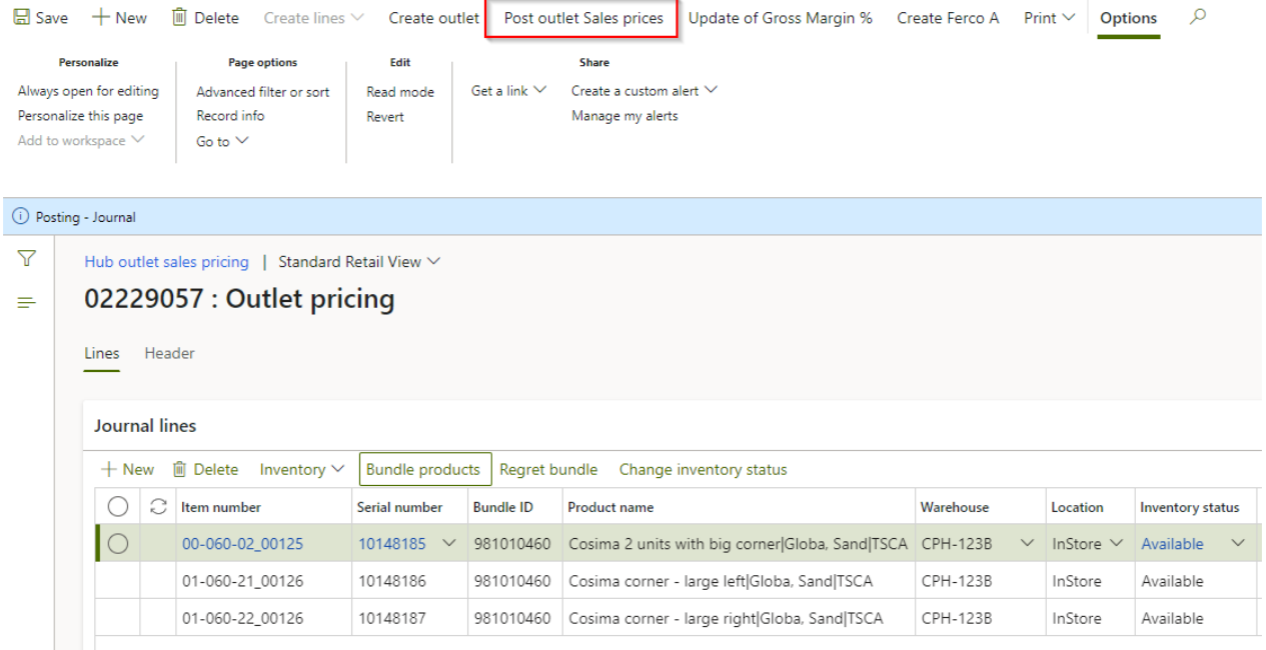Open the Inventory dropdown in Journal lines

pos(302,469)
